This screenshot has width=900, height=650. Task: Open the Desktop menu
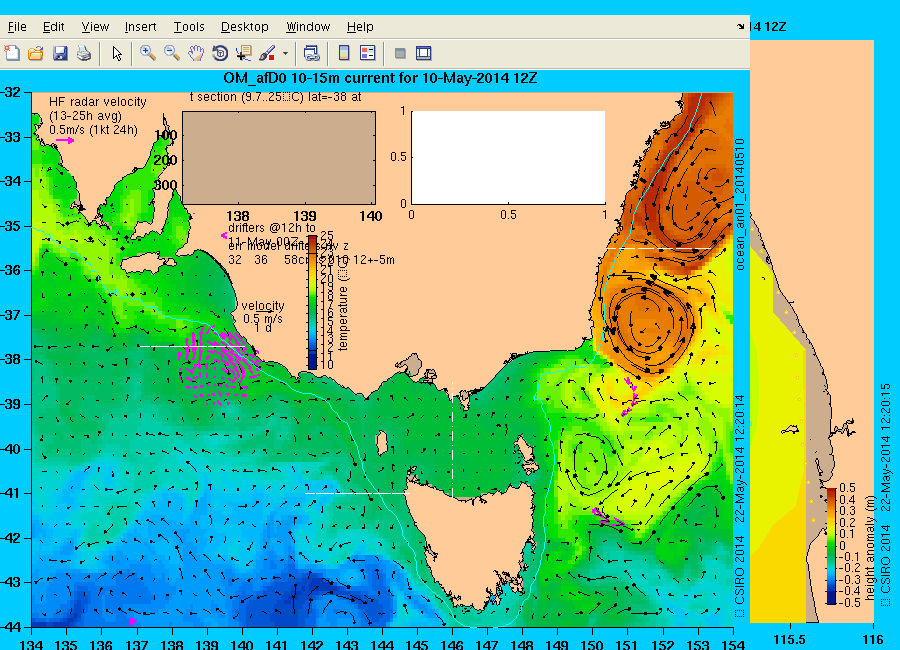click(245, 27)
